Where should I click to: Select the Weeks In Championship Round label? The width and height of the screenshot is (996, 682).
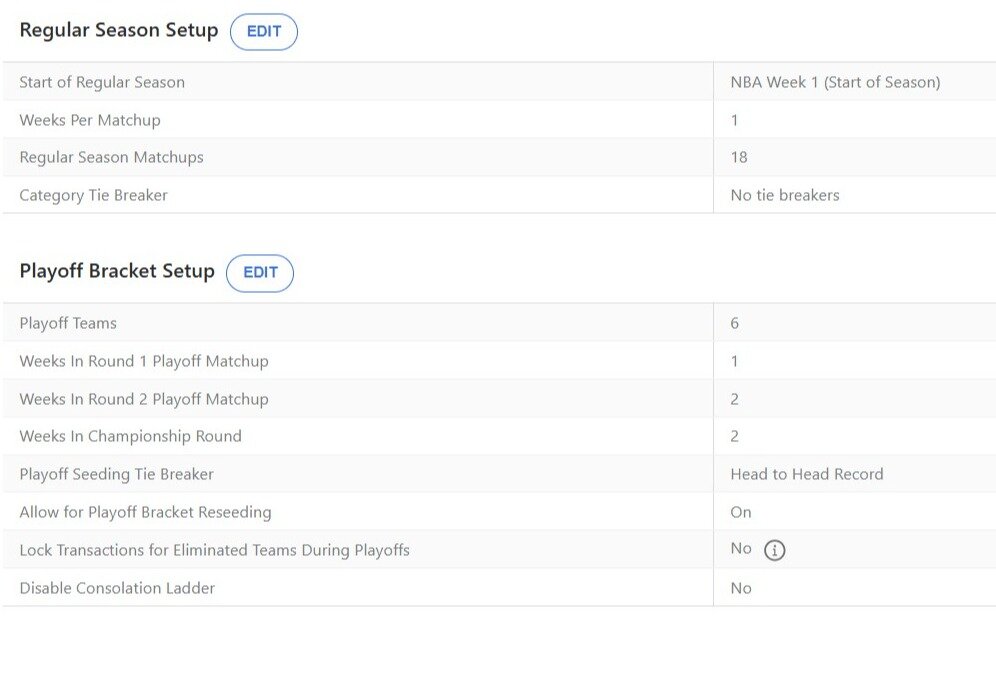pyautogui.click(x=130, y=436)
